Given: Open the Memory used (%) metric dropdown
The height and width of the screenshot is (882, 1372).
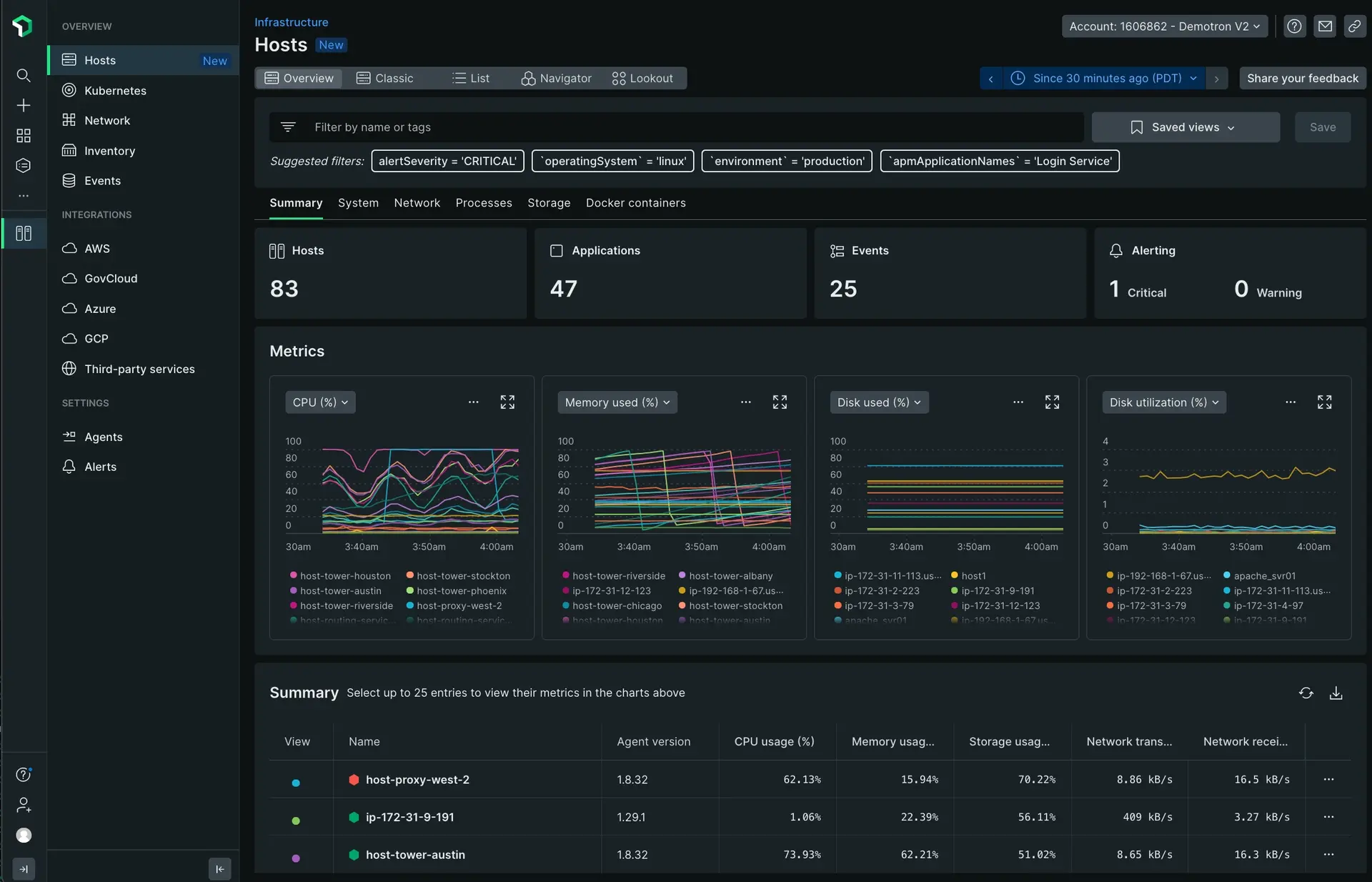Looking at the screenshot, I should click(x=617, y=402).
